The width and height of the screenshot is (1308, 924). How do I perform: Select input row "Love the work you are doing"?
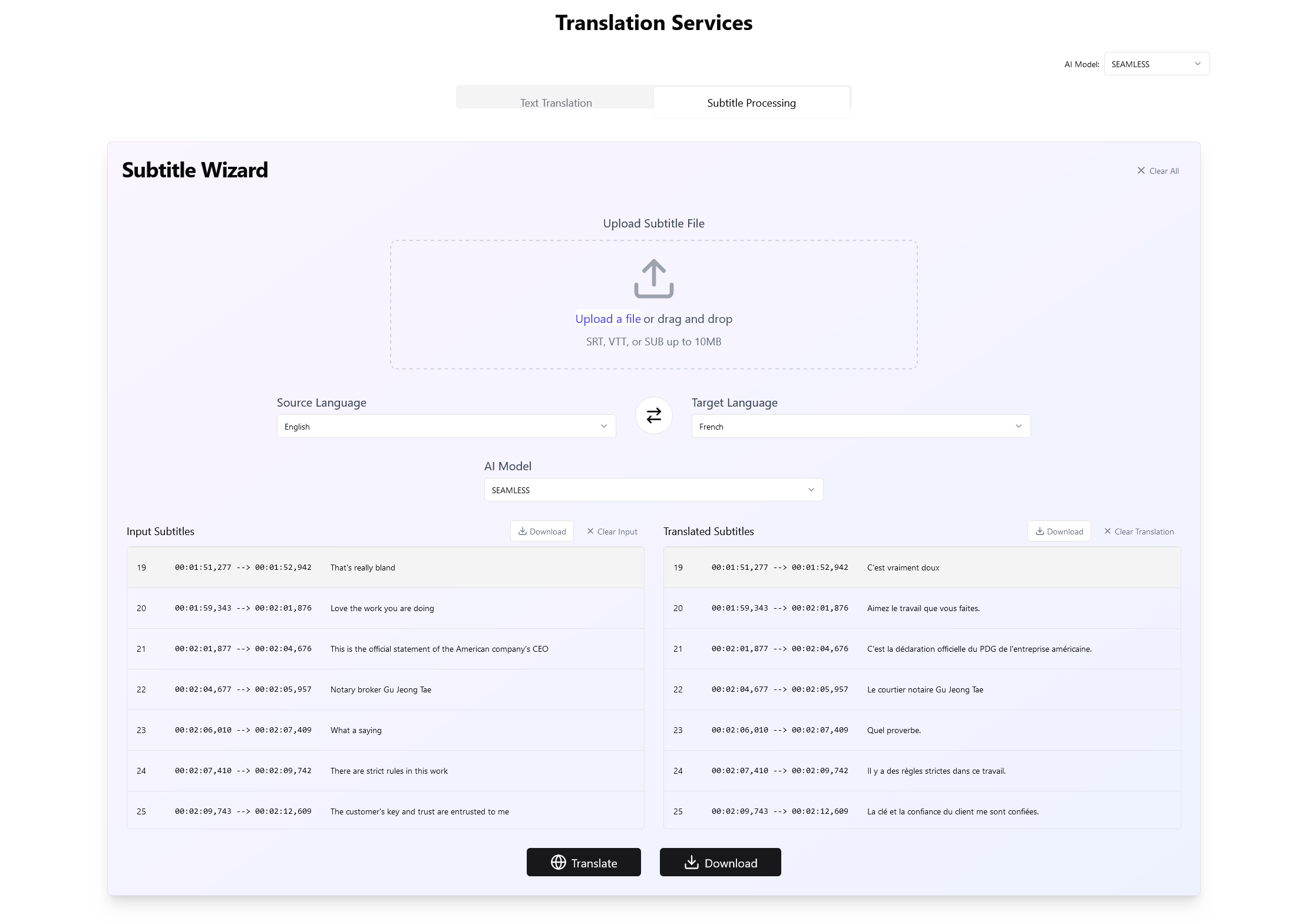[x=385, y=608]
